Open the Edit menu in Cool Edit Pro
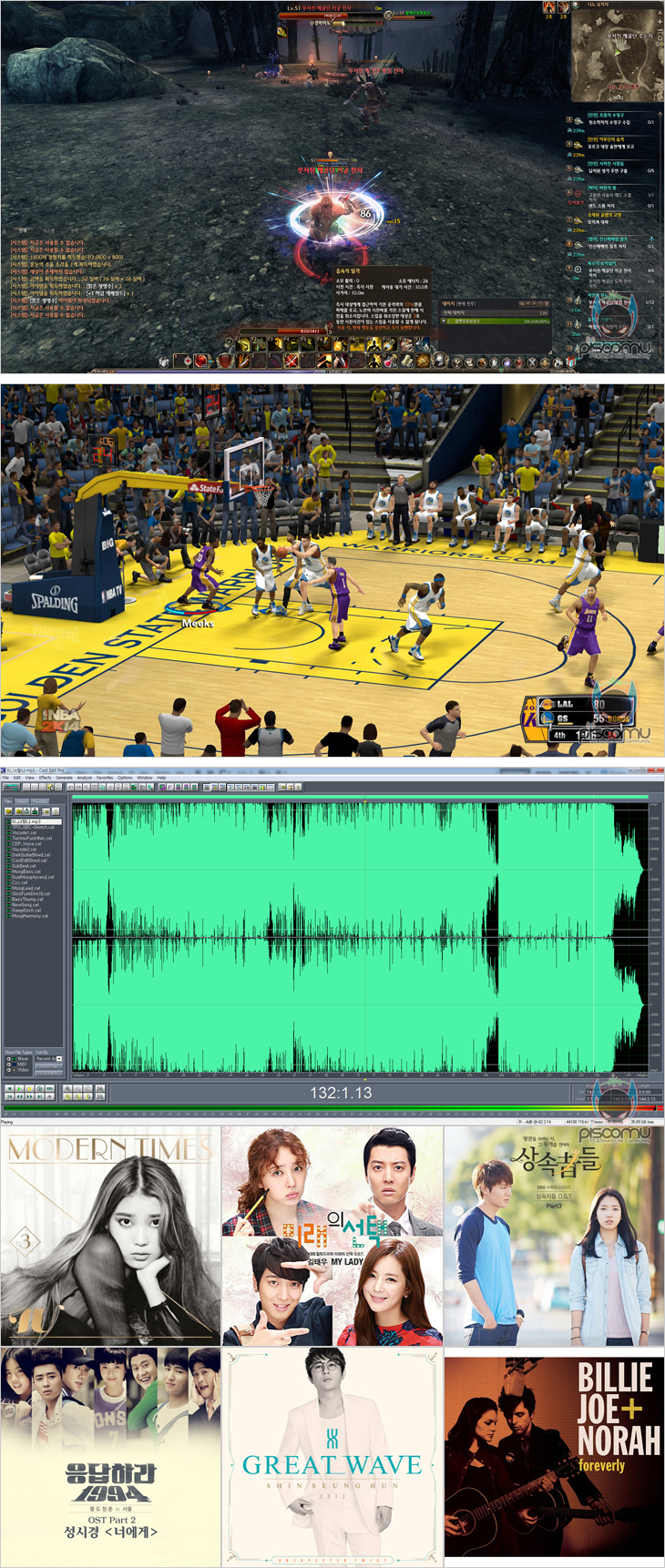 [17, 778]
